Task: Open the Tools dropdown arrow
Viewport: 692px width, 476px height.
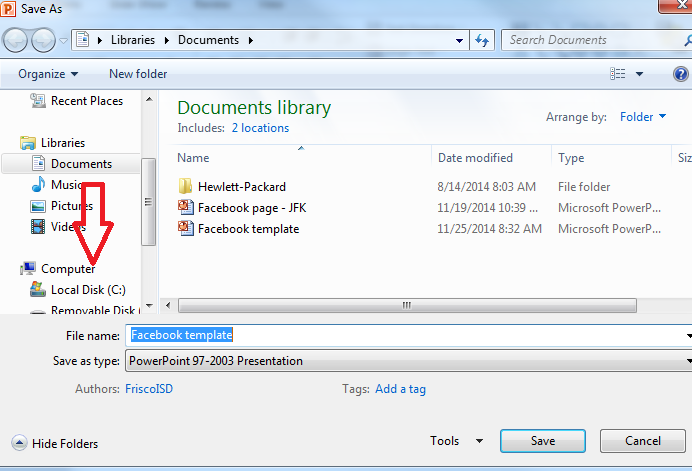Action: click(479, 441)
